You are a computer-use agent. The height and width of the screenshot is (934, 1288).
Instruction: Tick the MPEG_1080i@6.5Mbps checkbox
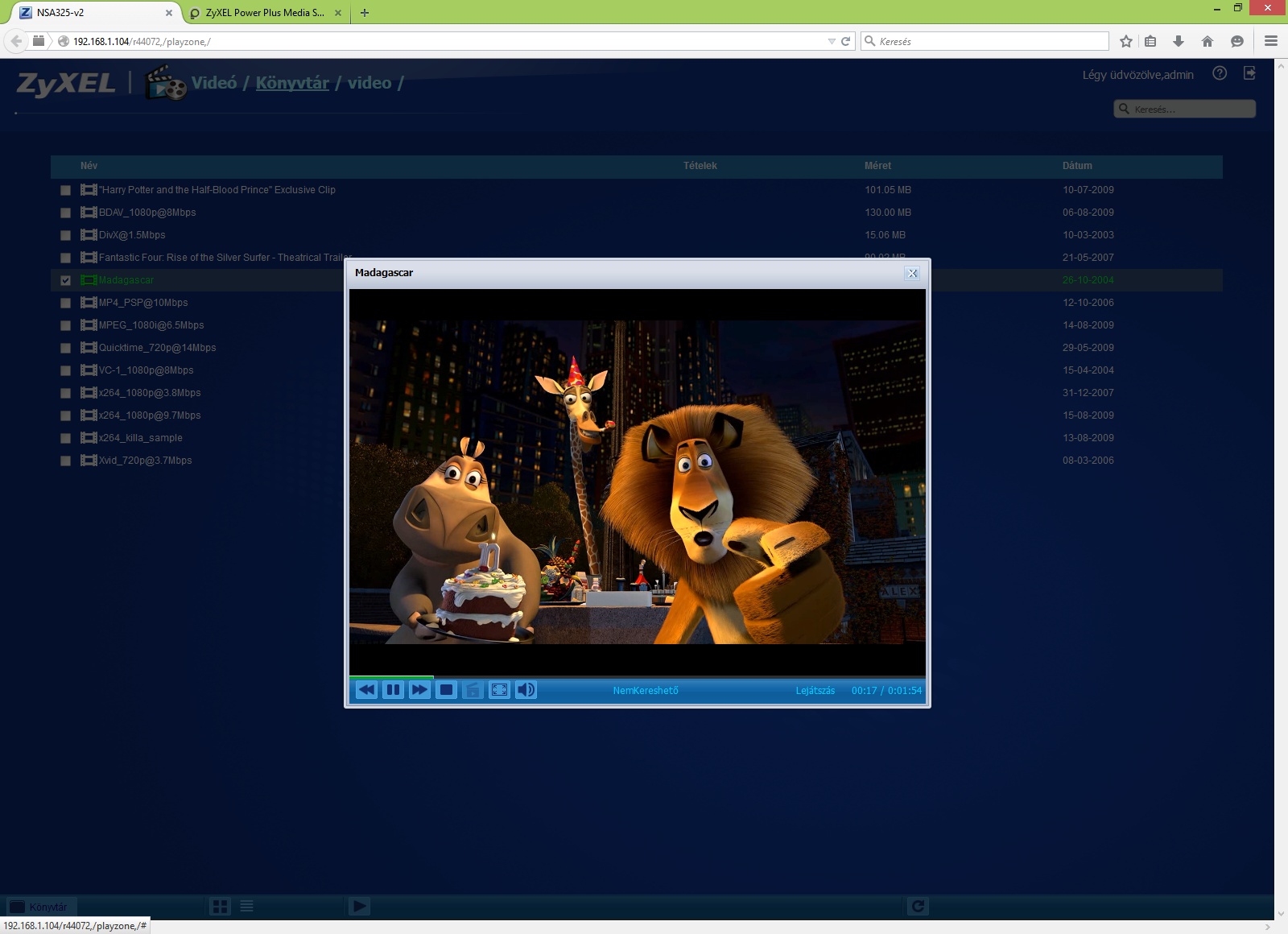65,326
